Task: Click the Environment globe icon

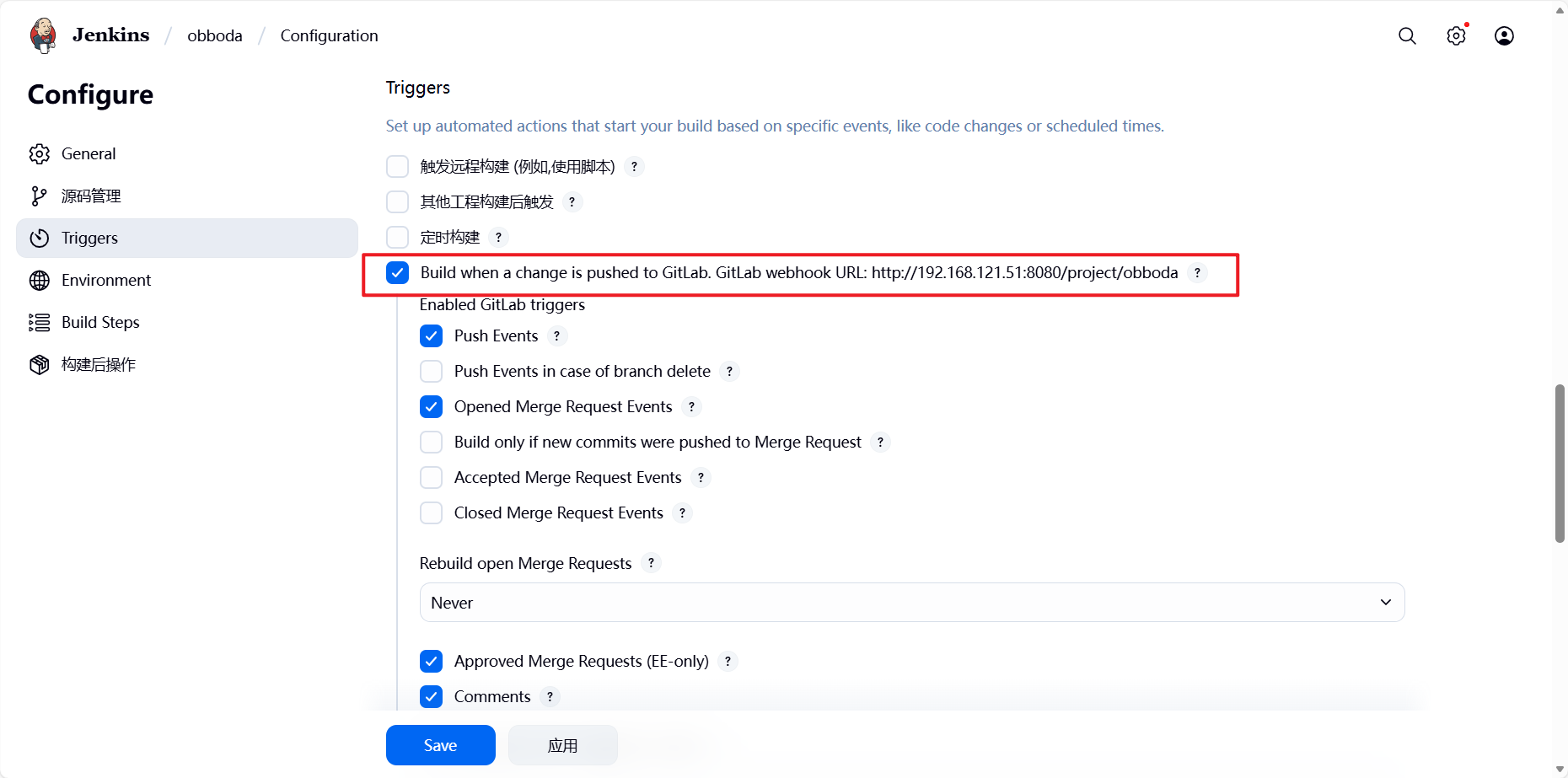Action: (40, 281)
